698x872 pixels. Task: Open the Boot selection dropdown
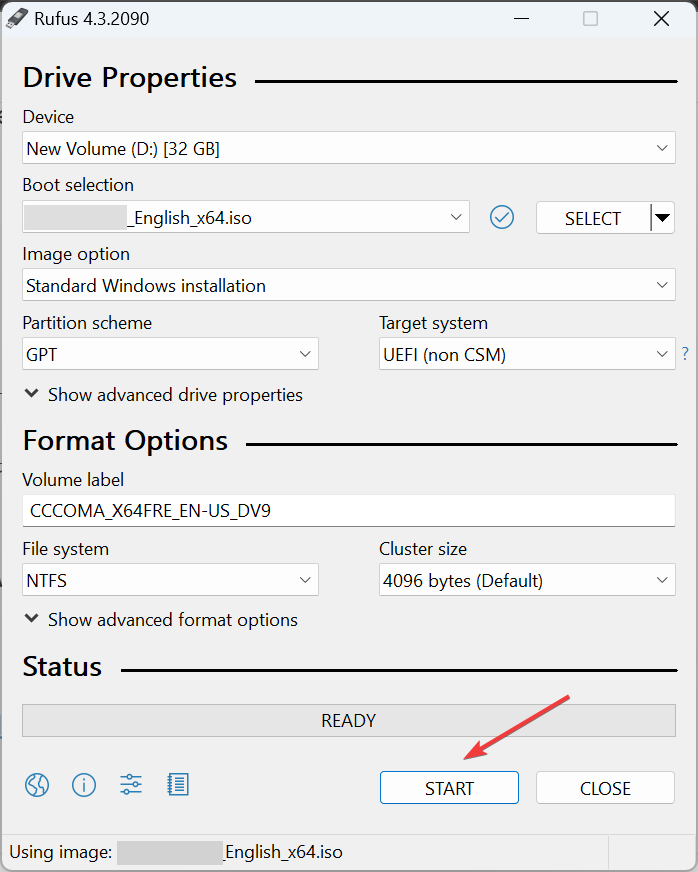click(246, 217)
